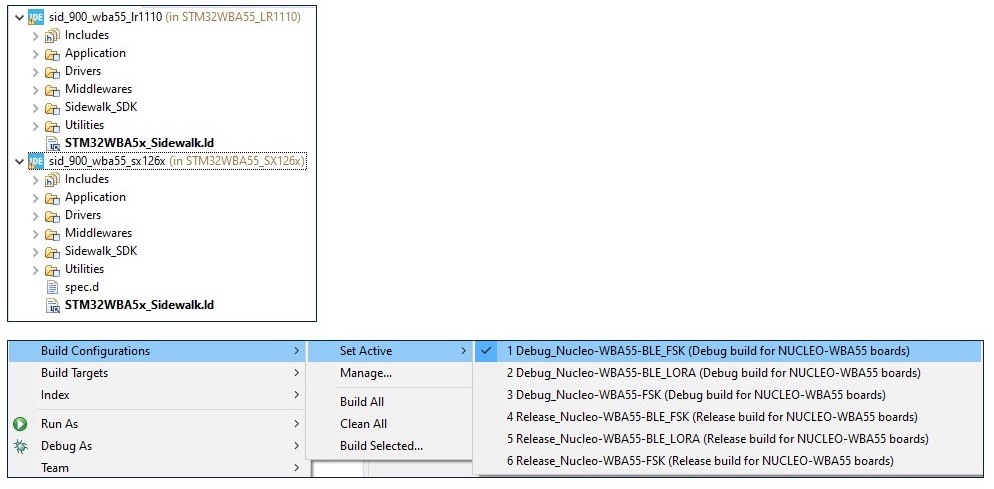Choose Build Selected... option
The height and width of the screenshot is (489, 994).
390,446
